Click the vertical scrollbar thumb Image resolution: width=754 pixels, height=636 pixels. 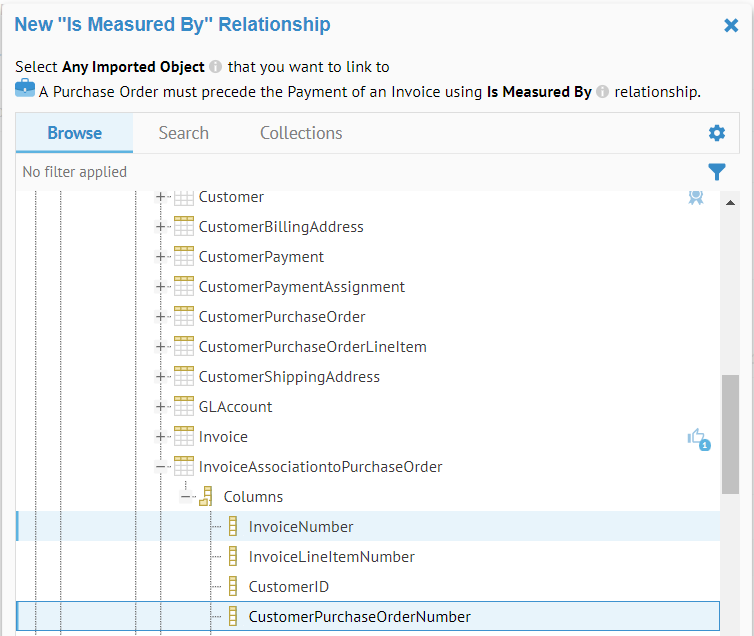(730, 434)
